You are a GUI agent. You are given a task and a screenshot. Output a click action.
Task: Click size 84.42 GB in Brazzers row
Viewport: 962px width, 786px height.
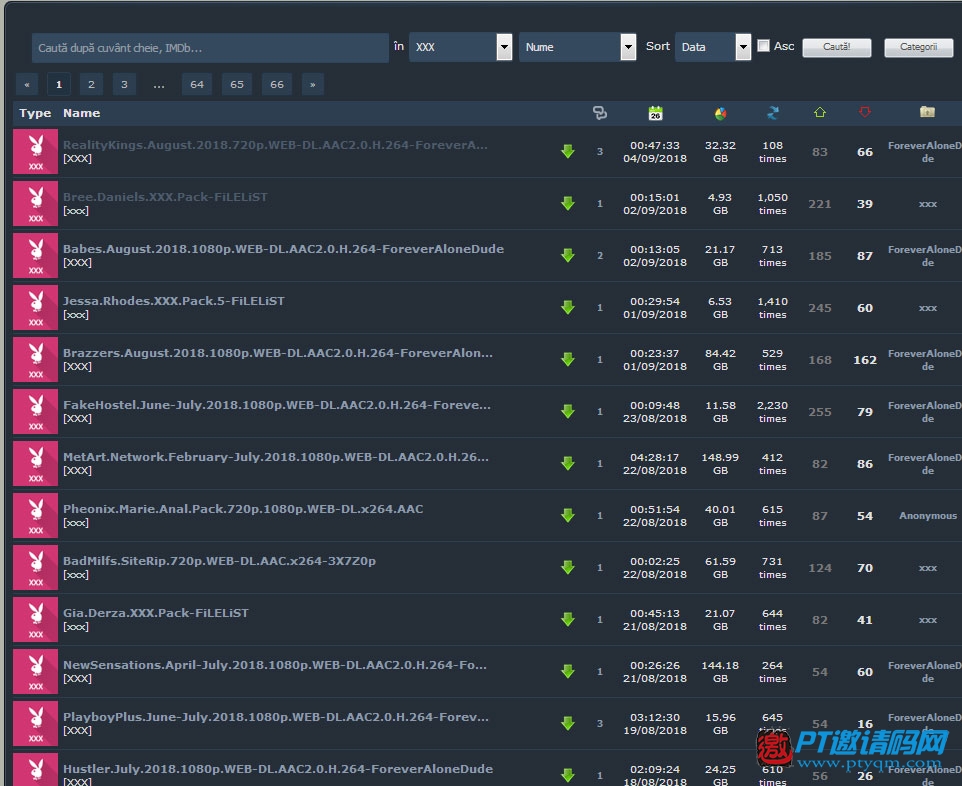pyautogui.click(x=720, y=360)
